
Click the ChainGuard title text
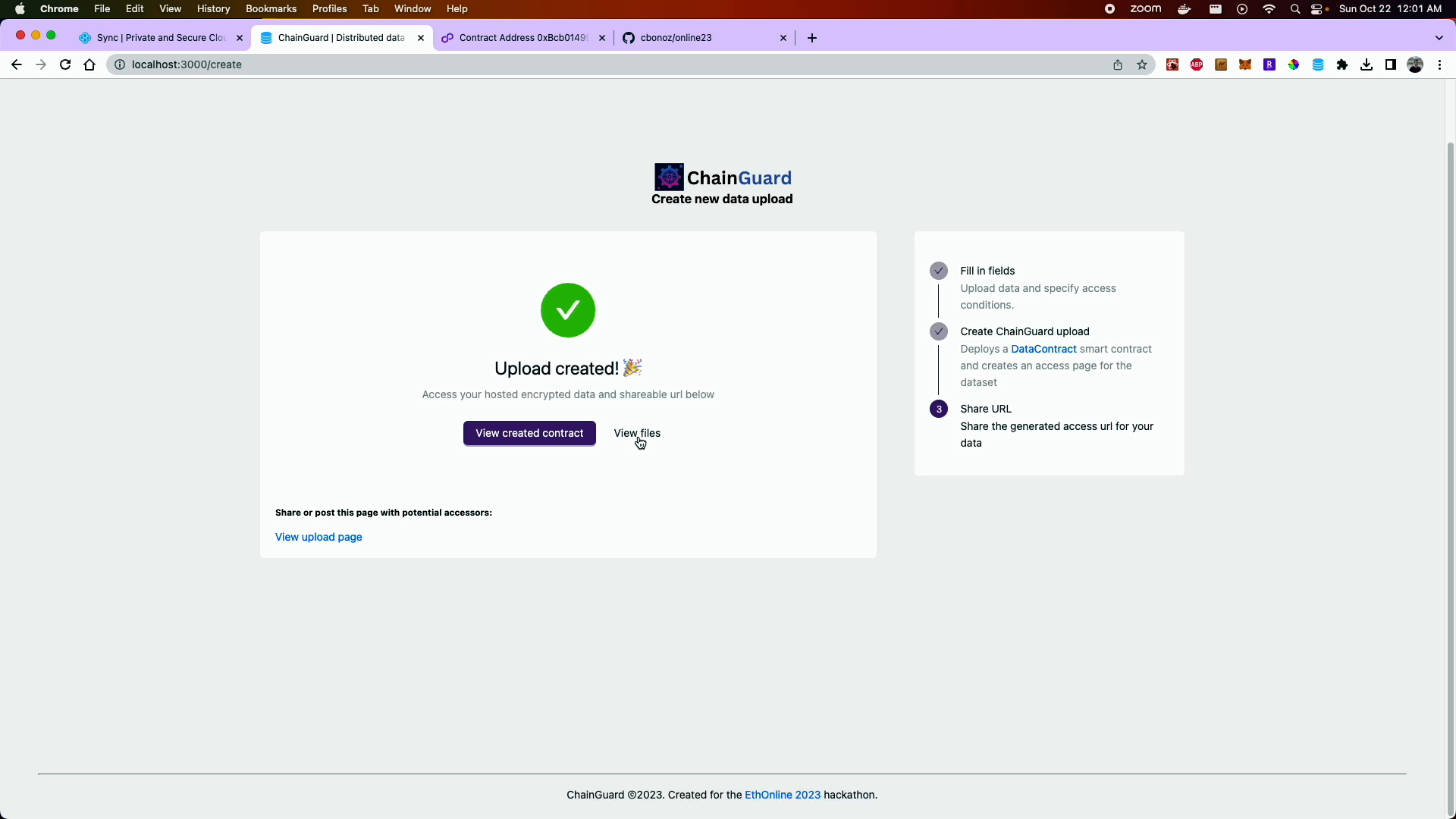point(739,177)
